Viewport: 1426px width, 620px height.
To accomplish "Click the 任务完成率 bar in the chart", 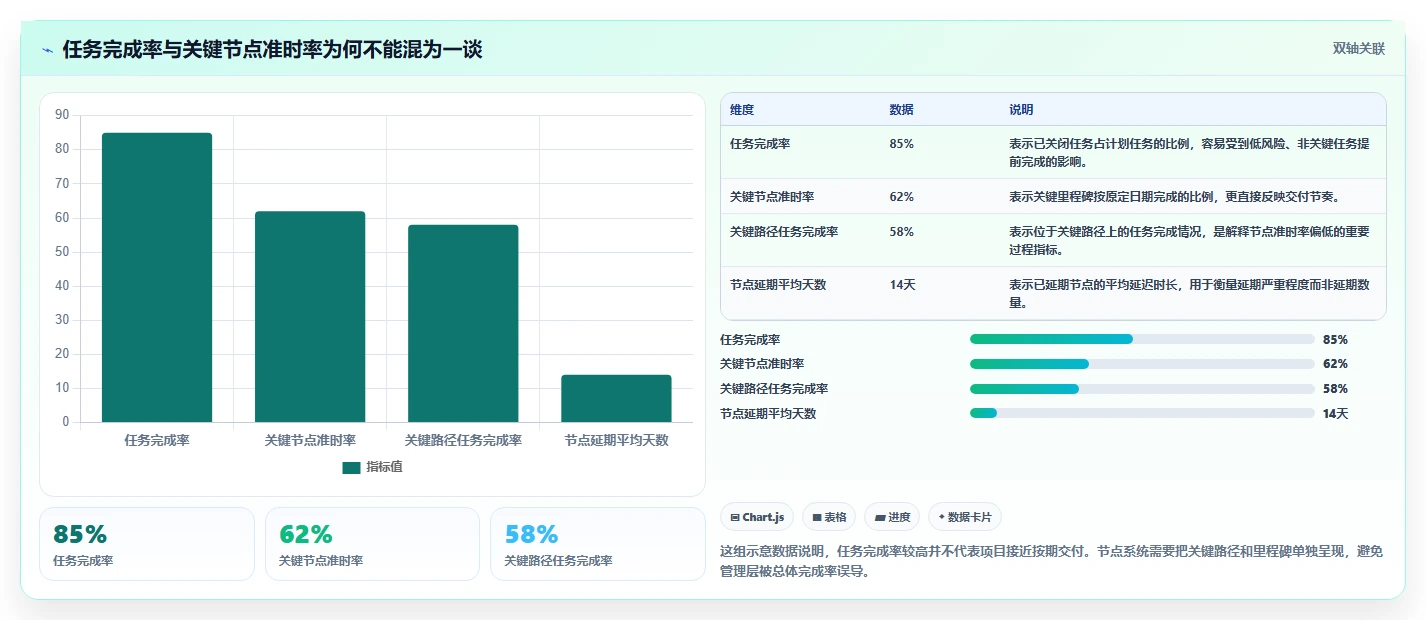I will [157, 277].
